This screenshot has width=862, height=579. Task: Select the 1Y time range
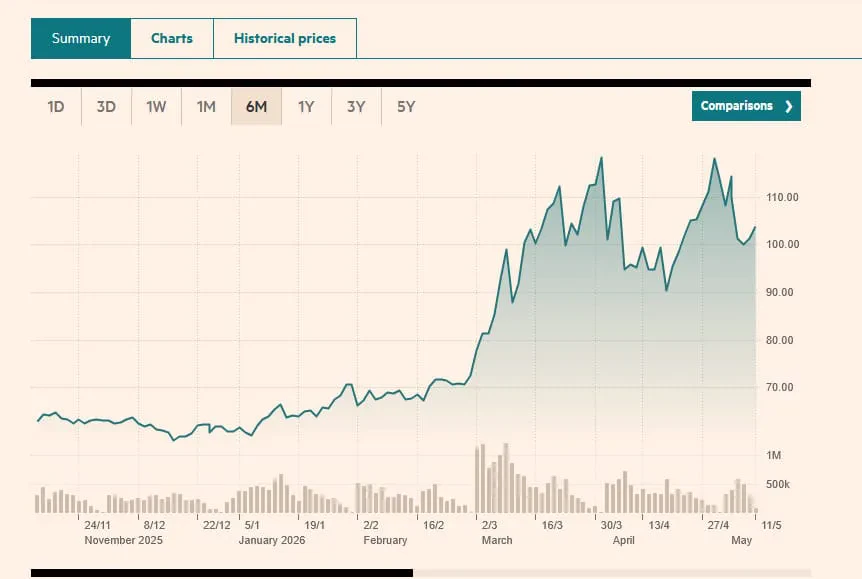[306, 107]
